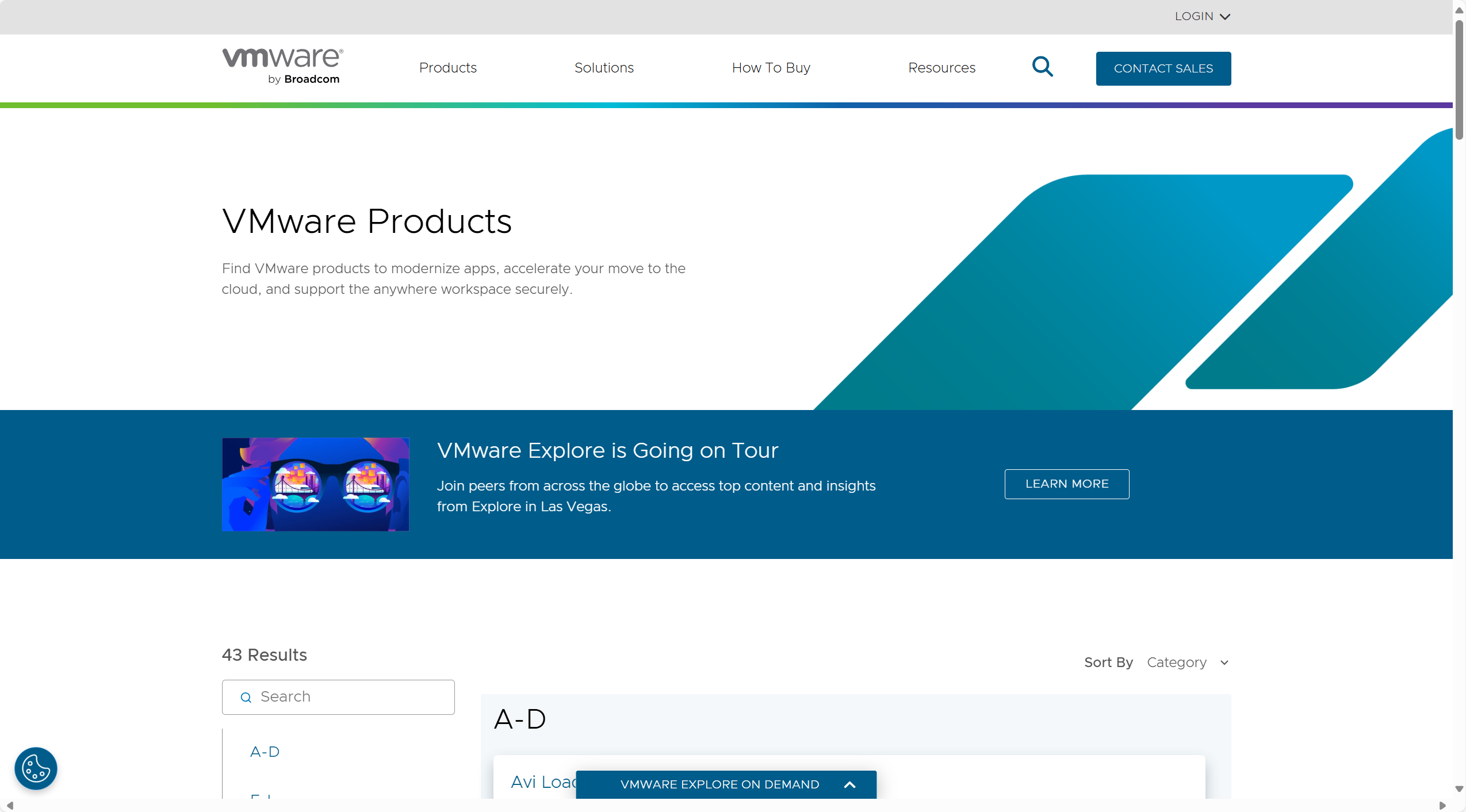This screenshot has height=812, width=1466.
Task: Open the Sort By Category dropdown
Action: [x=1188, y=662]
